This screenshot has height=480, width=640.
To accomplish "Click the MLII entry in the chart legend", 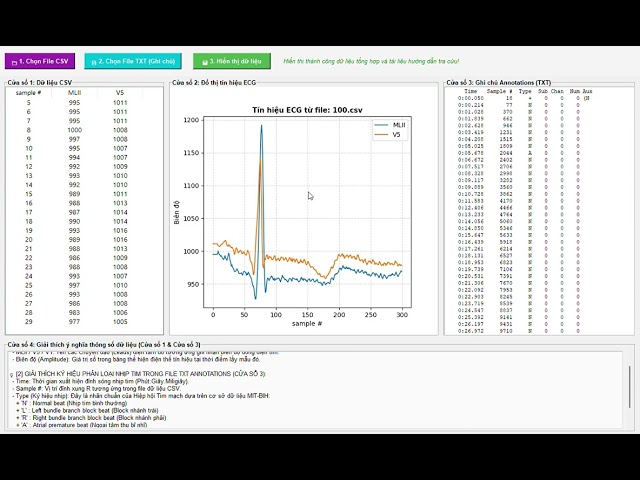I will tap(390, 125).
